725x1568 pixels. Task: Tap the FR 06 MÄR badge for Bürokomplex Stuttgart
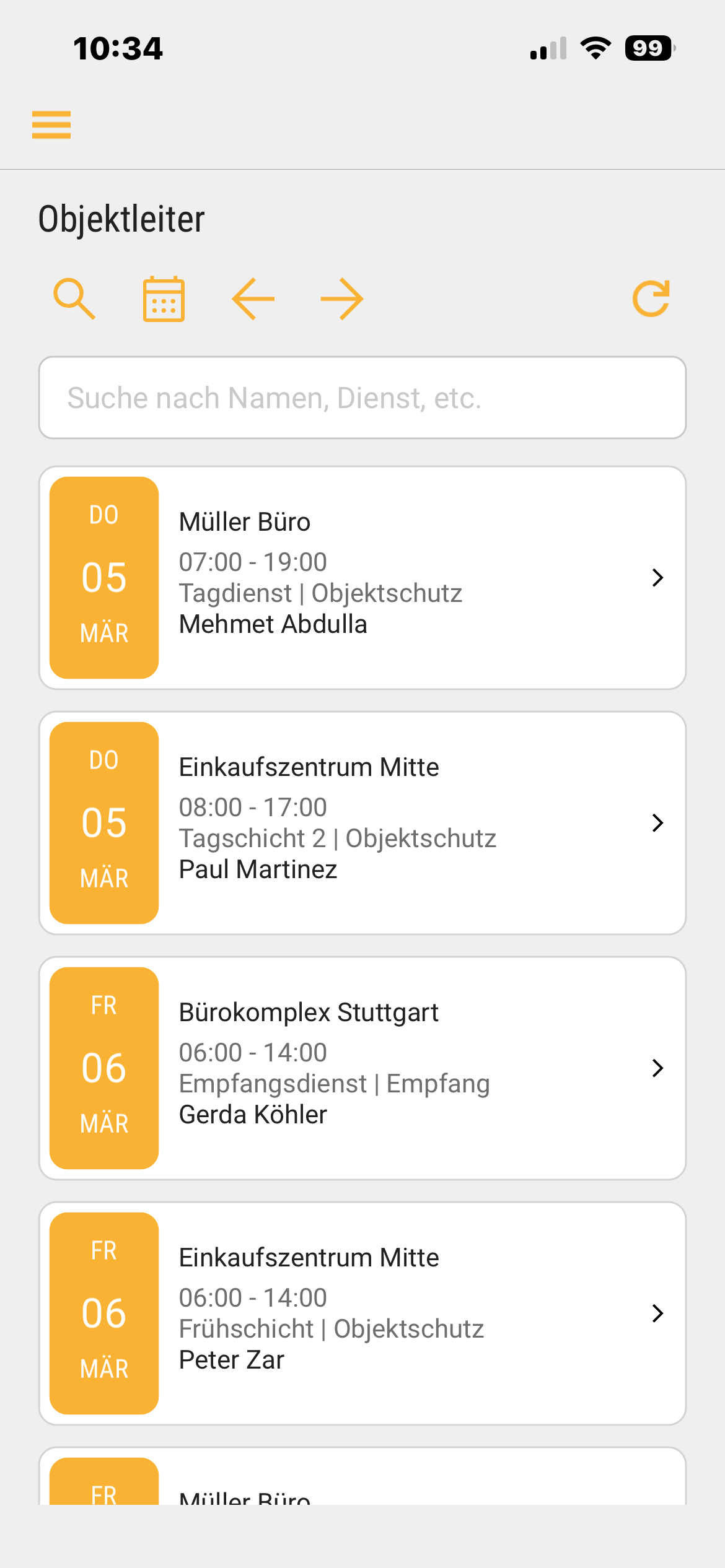pos(104,1068)
